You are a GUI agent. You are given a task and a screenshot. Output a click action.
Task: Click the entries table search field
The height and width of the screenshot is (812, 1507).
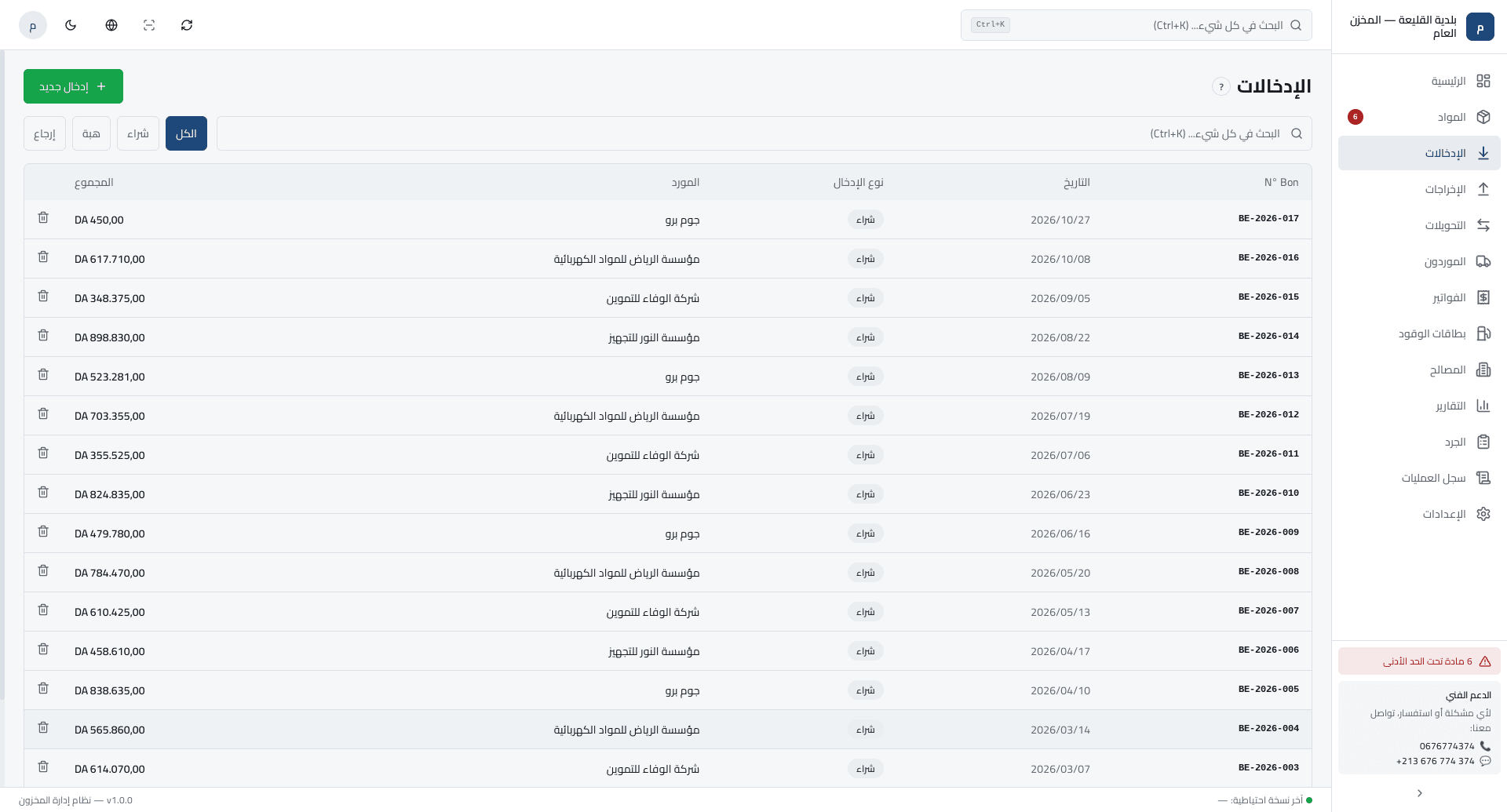point(764,133)
